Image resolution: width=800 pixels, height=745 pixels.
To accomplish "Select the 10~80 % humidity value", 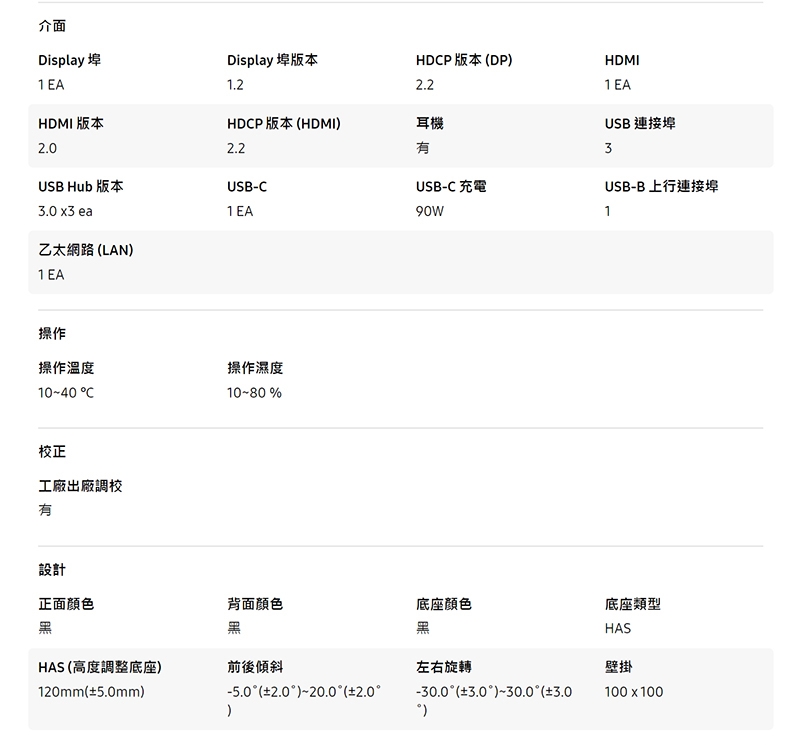I will click(x=254, y=393).
